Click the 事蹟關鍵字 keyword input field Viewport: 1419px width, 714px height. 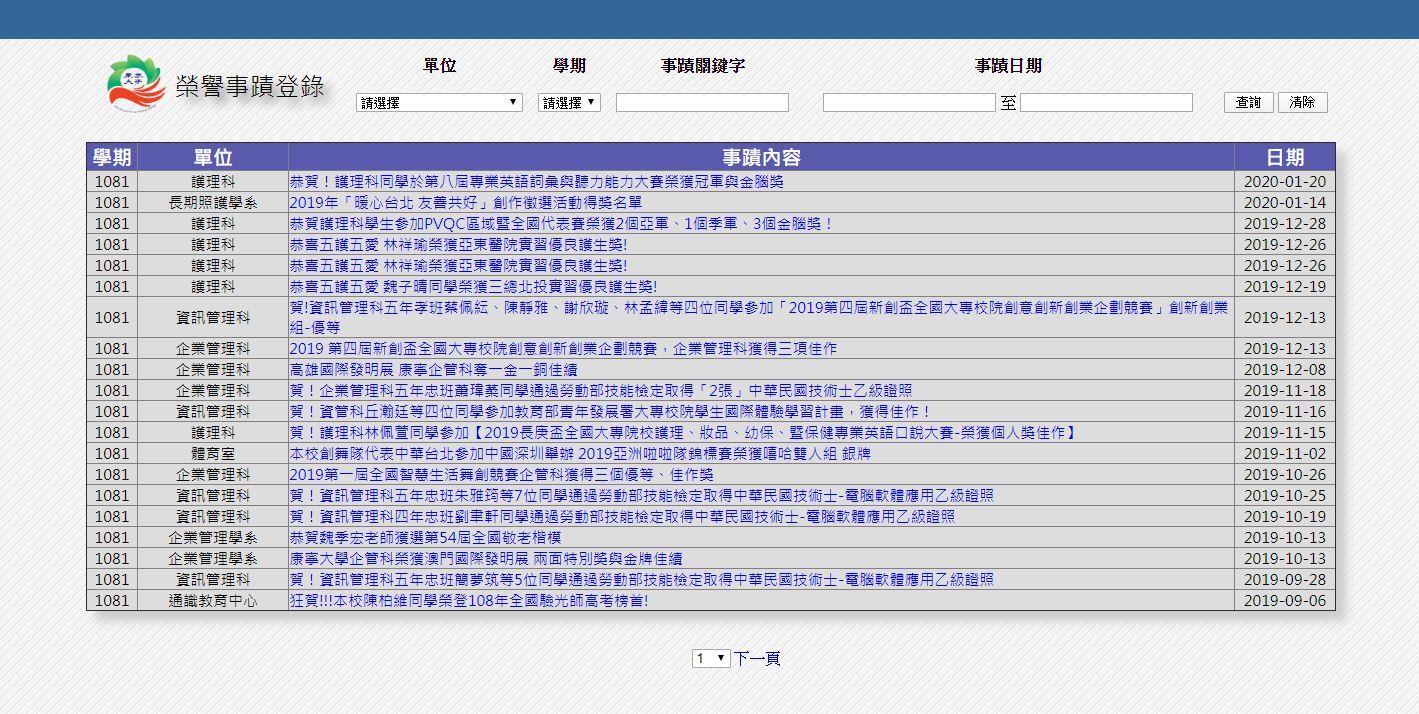click(x=702, y=102)
